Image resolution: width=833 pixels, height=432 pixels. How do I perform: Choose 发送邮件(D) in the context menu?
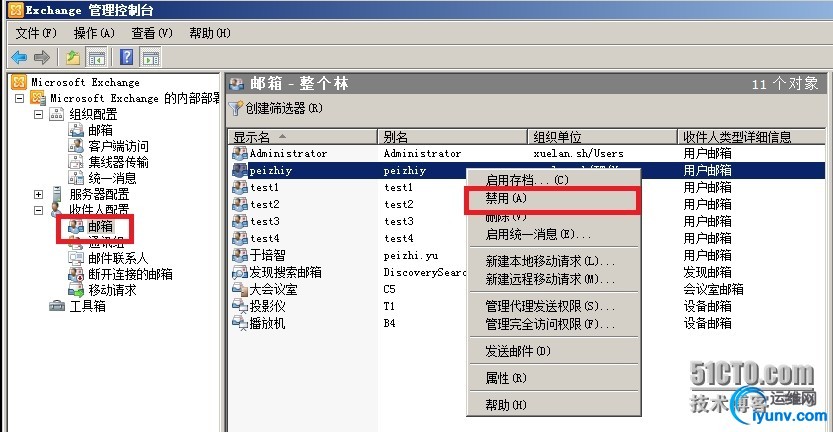click(554, 351)
